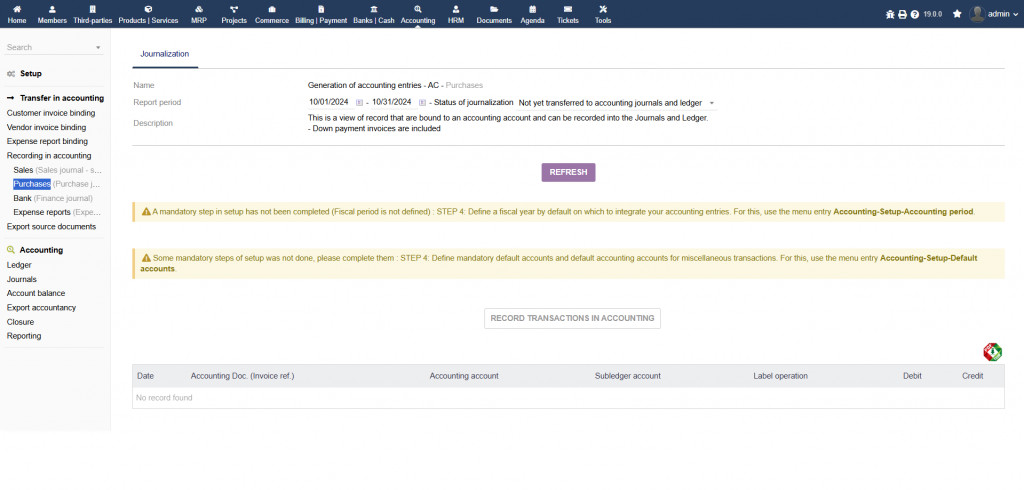The height and width of the screenshot is (490, 1024).
Task: Open the Expense reports journal entry
Action: (57, 212)
